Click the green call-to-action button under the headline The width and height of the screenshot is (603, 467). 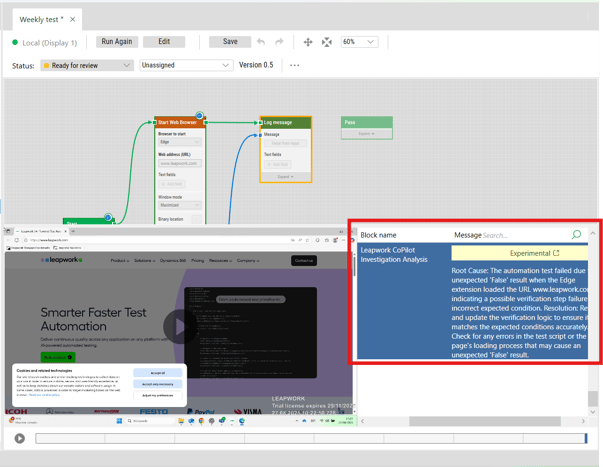pos(58,357)
